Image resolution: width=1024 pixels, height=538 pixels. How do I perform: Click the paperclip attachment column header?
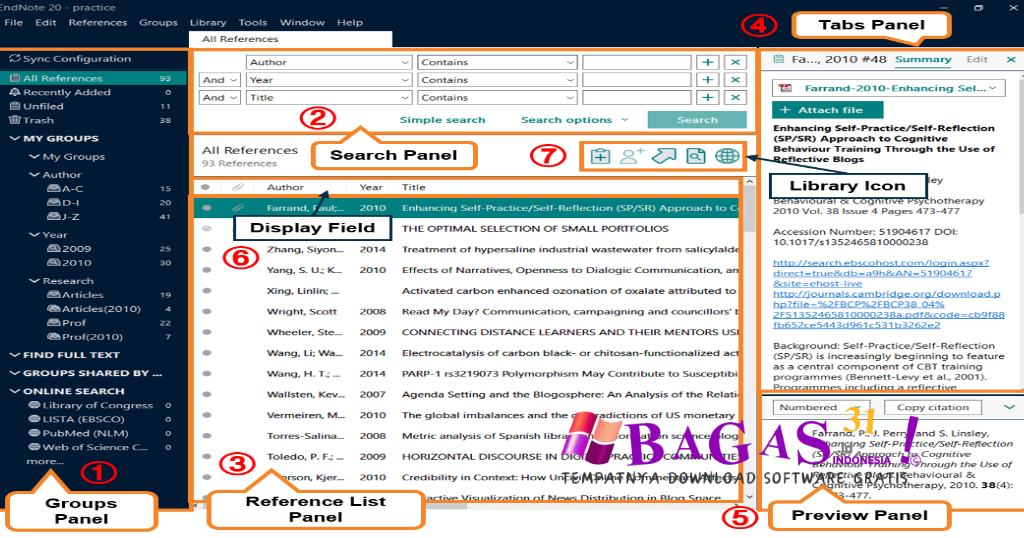pos(237,187)
